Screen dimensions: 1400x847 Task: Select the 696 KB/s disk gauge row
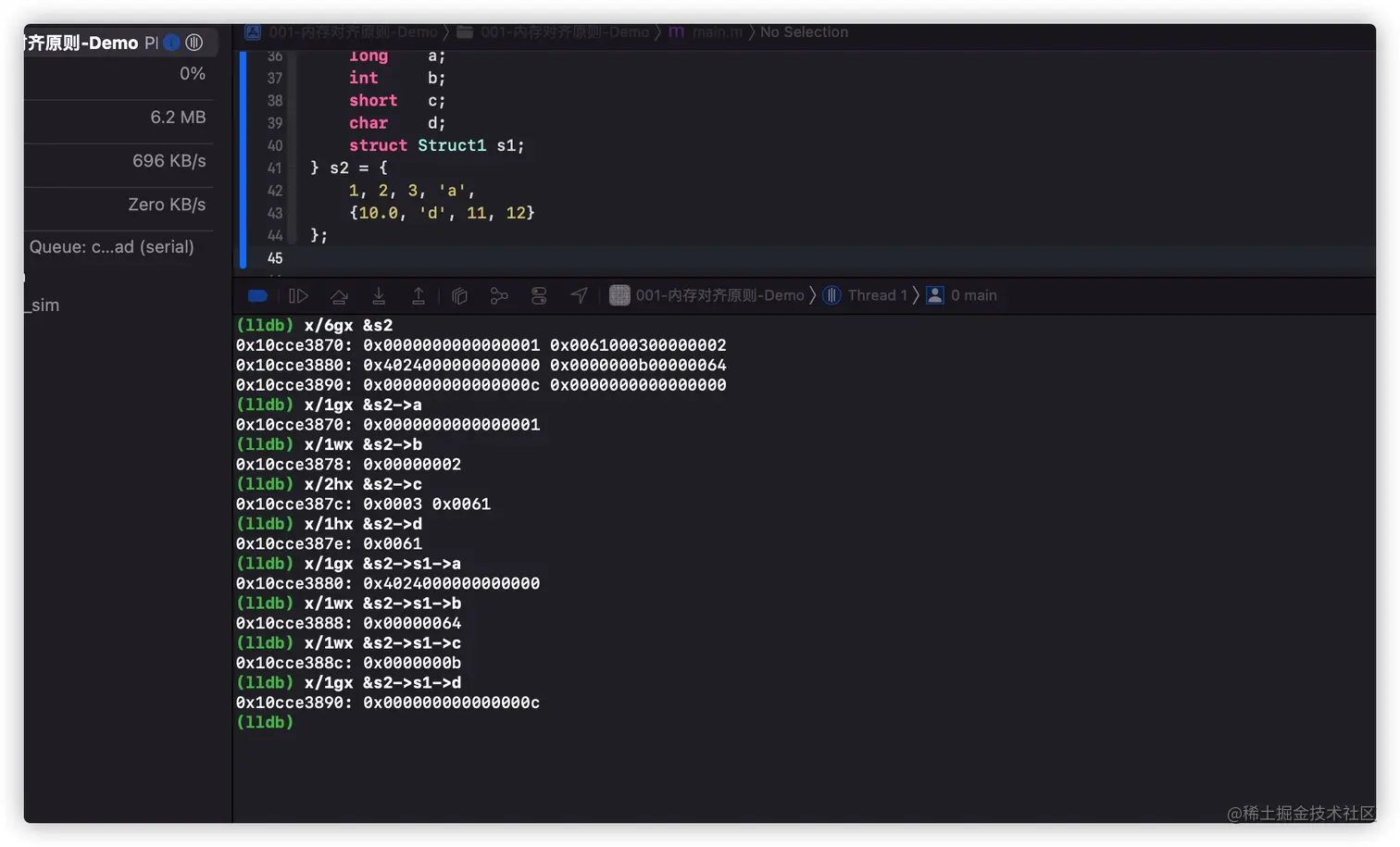pyautogui.click(x=119, y=161)
